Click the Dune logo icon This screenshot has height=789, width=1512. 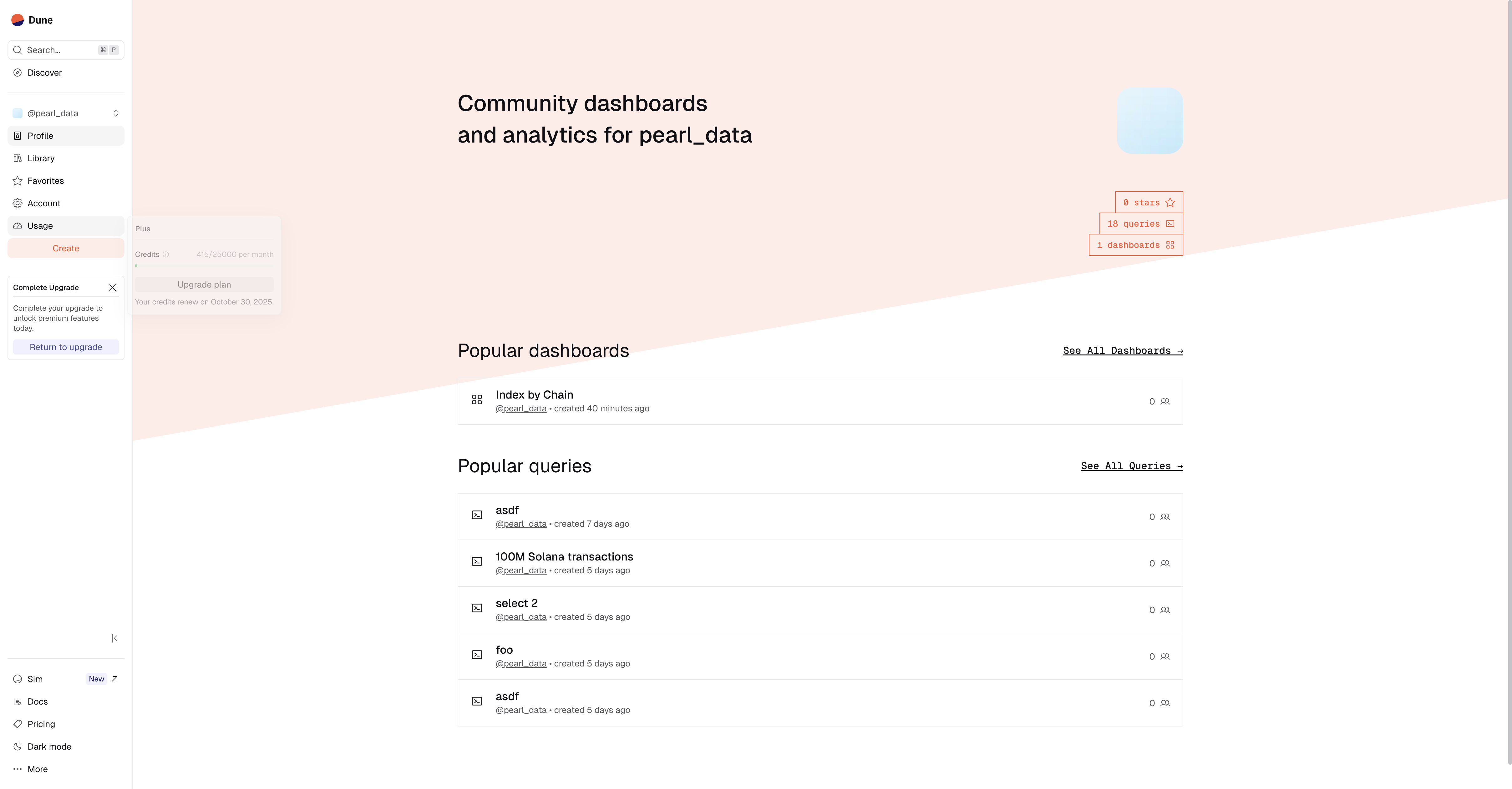coord(18,20)
